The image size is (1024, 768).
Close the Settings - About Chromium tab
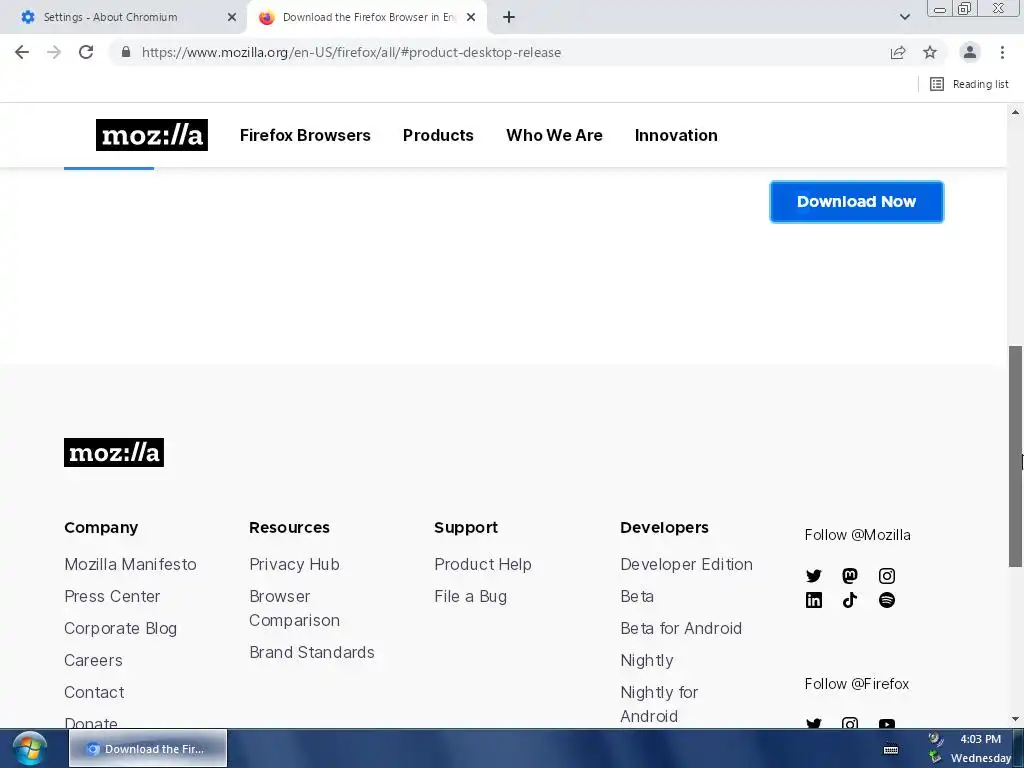[232, 17]
